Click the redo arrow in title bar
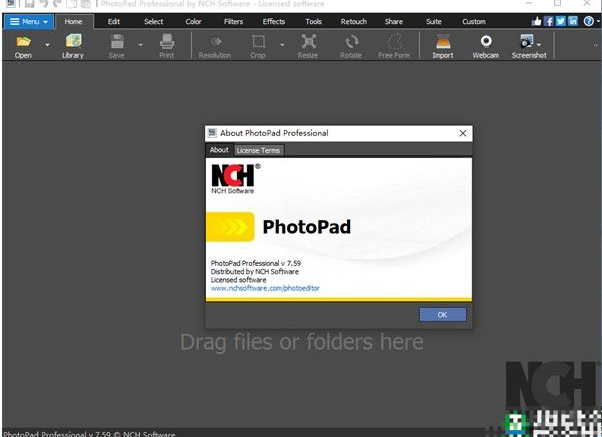 (x=58, y=4)
